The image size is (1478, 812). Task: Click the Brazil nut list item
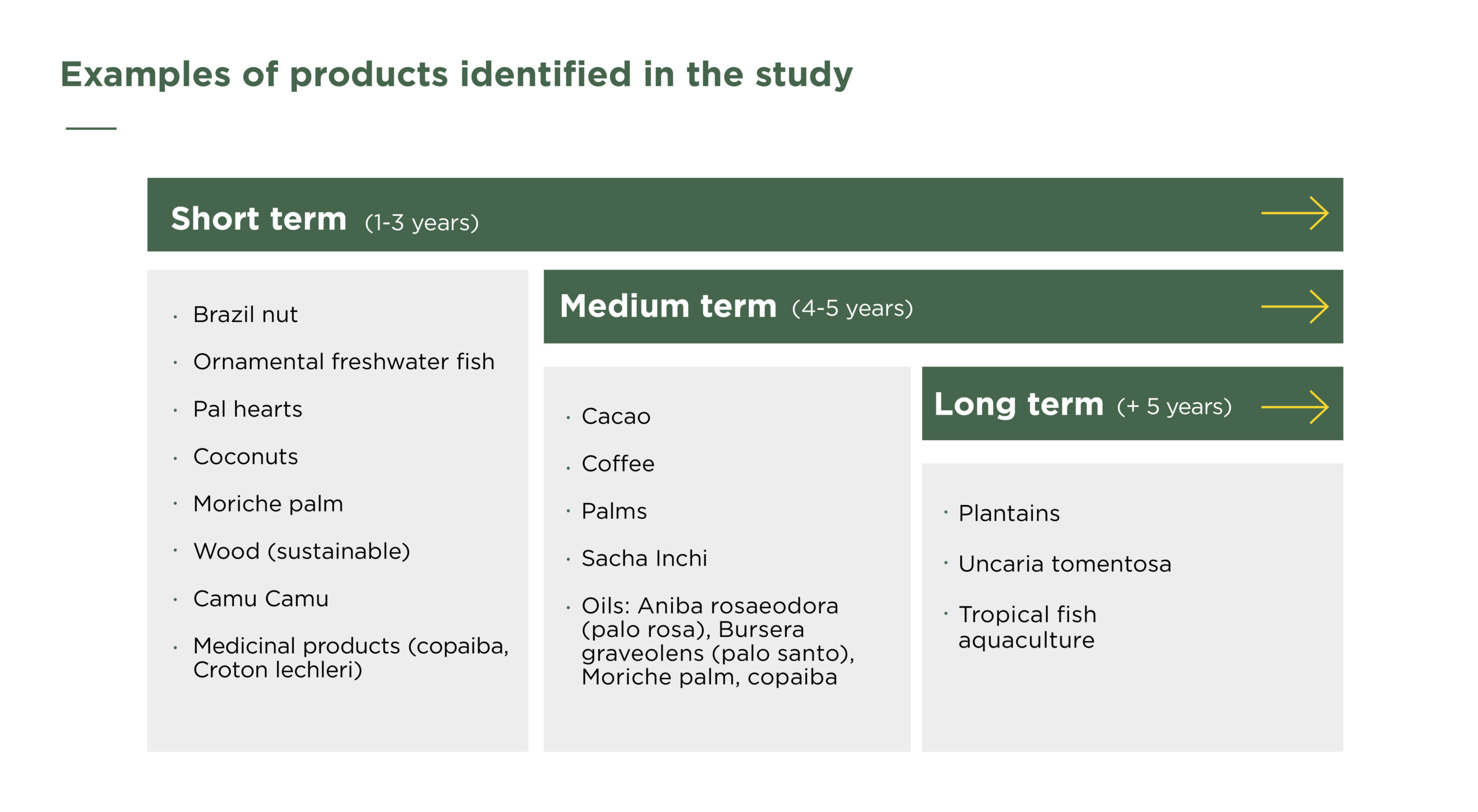[x=245, y=315]
